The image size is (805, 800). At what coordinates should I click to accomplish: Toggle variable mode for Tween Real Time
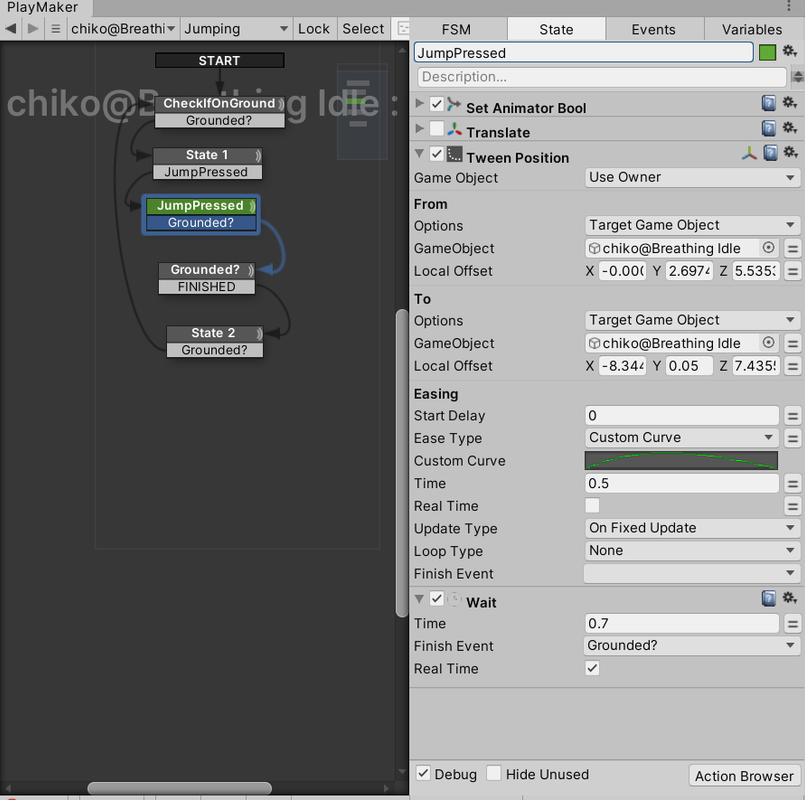792,506
